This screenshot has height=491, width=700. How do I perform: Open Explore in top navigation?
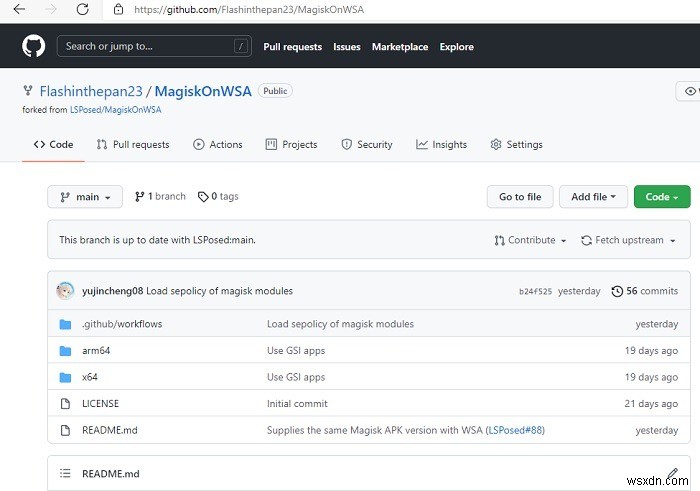(457, 47)
